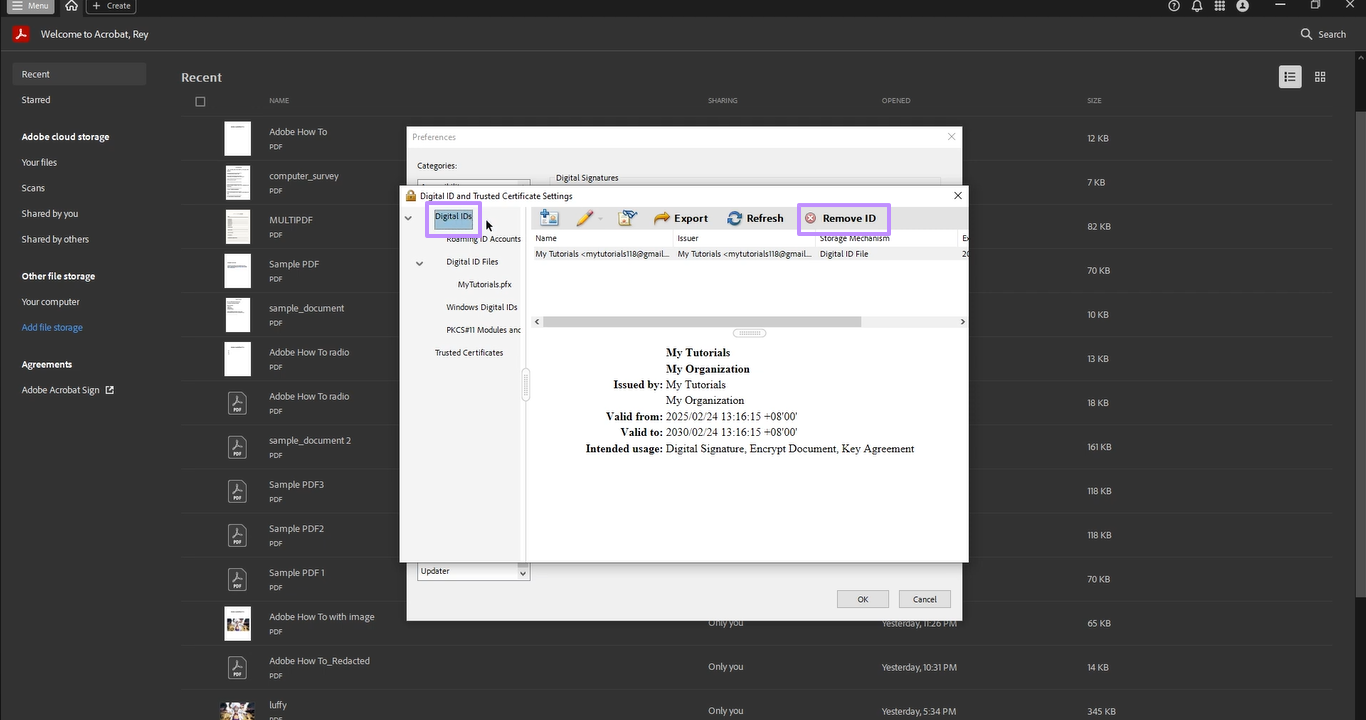Screen dimensions: 1366x720
Task: Open the Help question-mark icon
Action: (1174, 6)
